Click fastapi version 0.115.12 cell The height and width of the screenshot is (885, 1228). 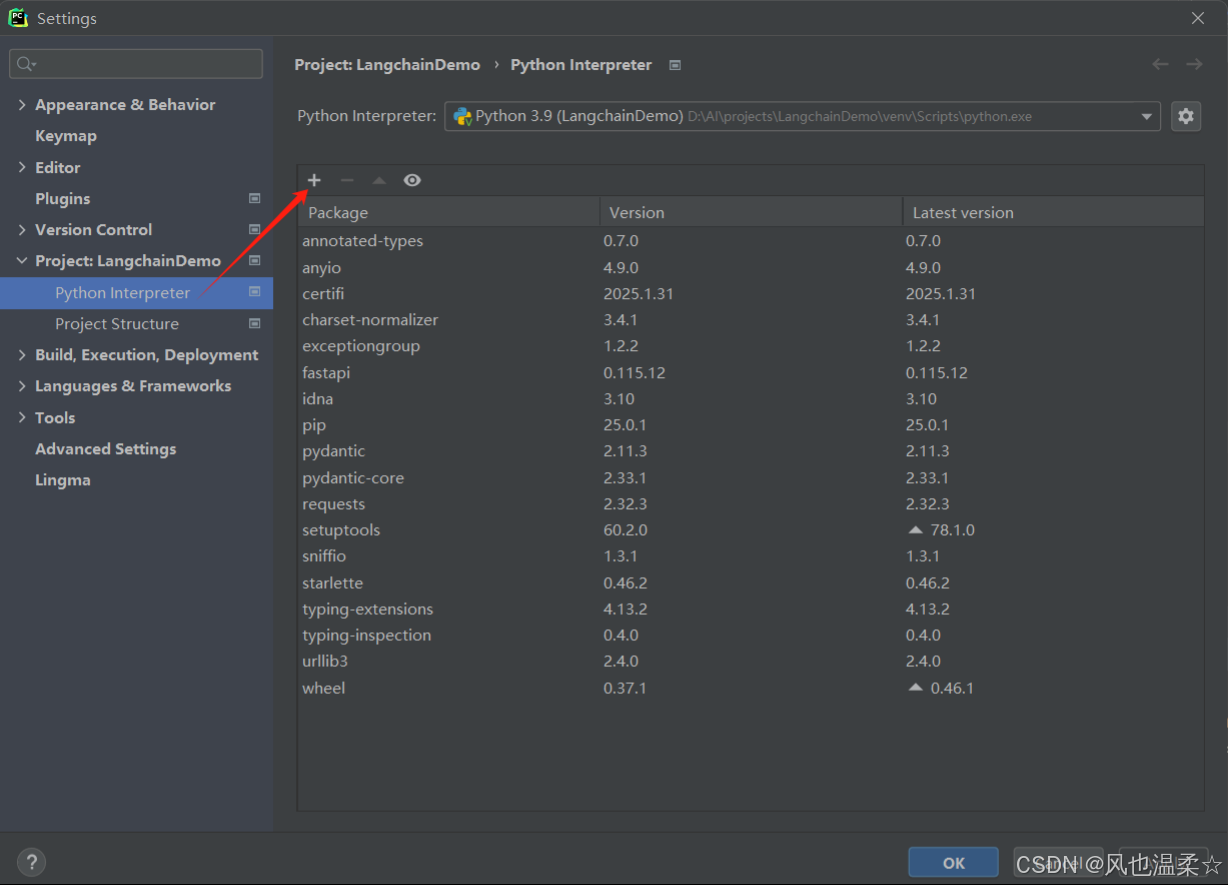pyautogui.click(x=634, y=372)
